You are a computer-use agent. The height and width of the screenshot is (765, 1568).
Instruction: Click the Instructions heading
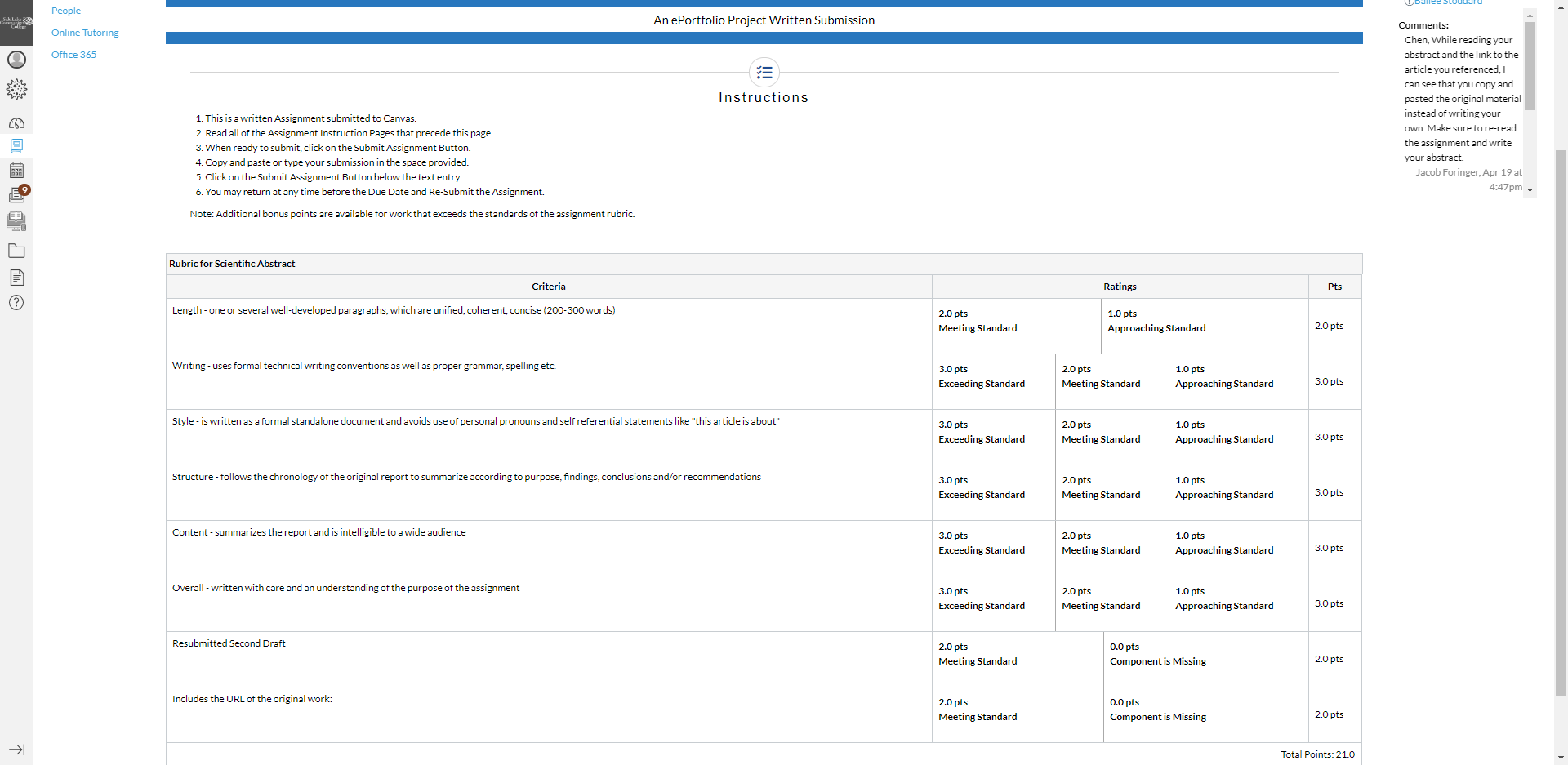764,97
